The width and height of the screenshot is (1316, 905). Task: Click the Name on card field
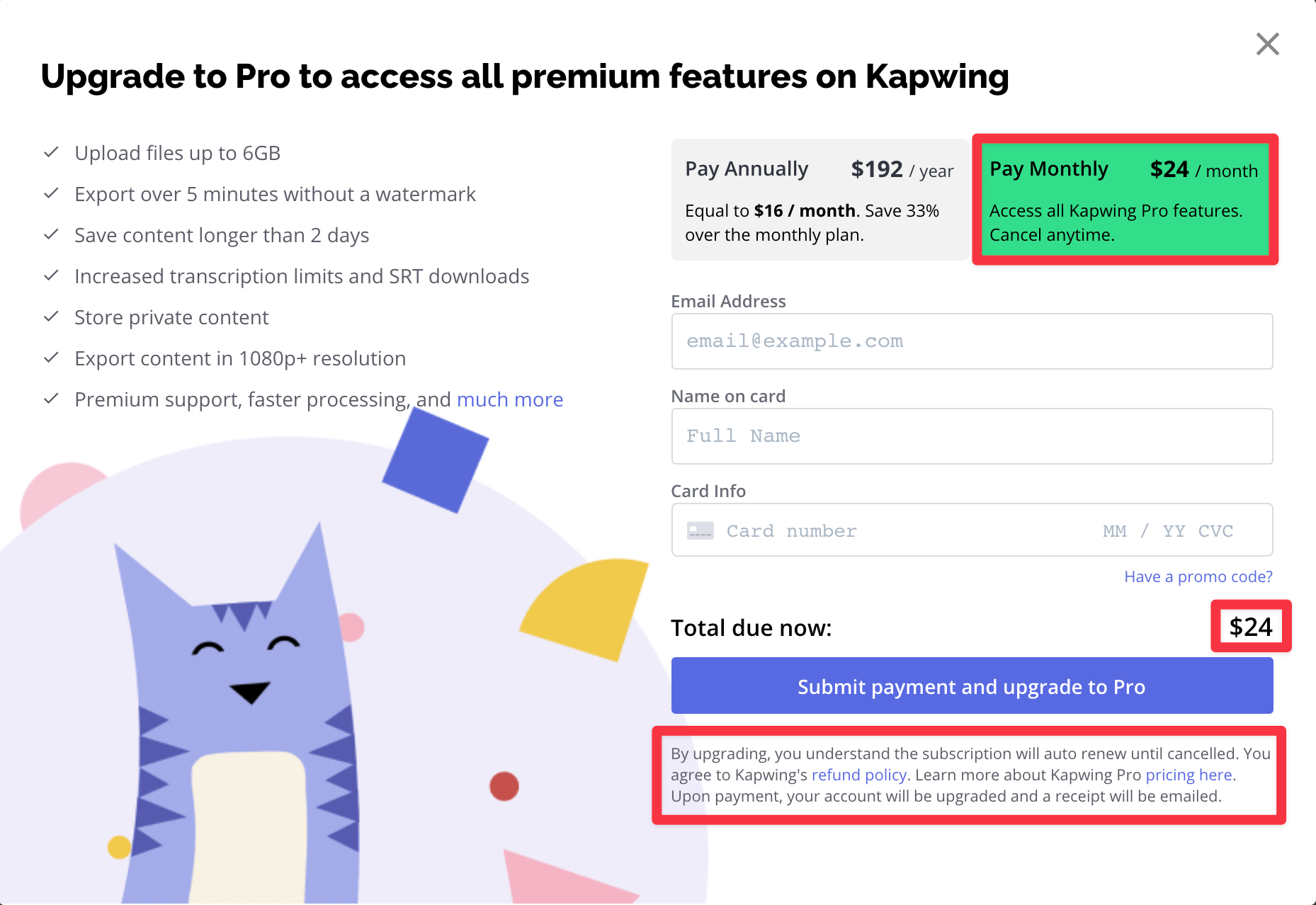tap(971, 436)
